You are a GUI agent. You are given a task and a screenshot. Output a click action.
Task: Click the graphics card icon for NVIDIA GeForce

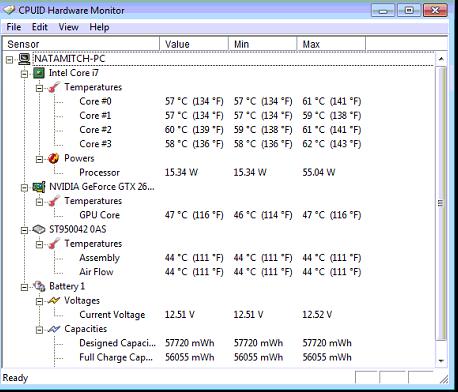pyautogui.click(x=39, y=187)
